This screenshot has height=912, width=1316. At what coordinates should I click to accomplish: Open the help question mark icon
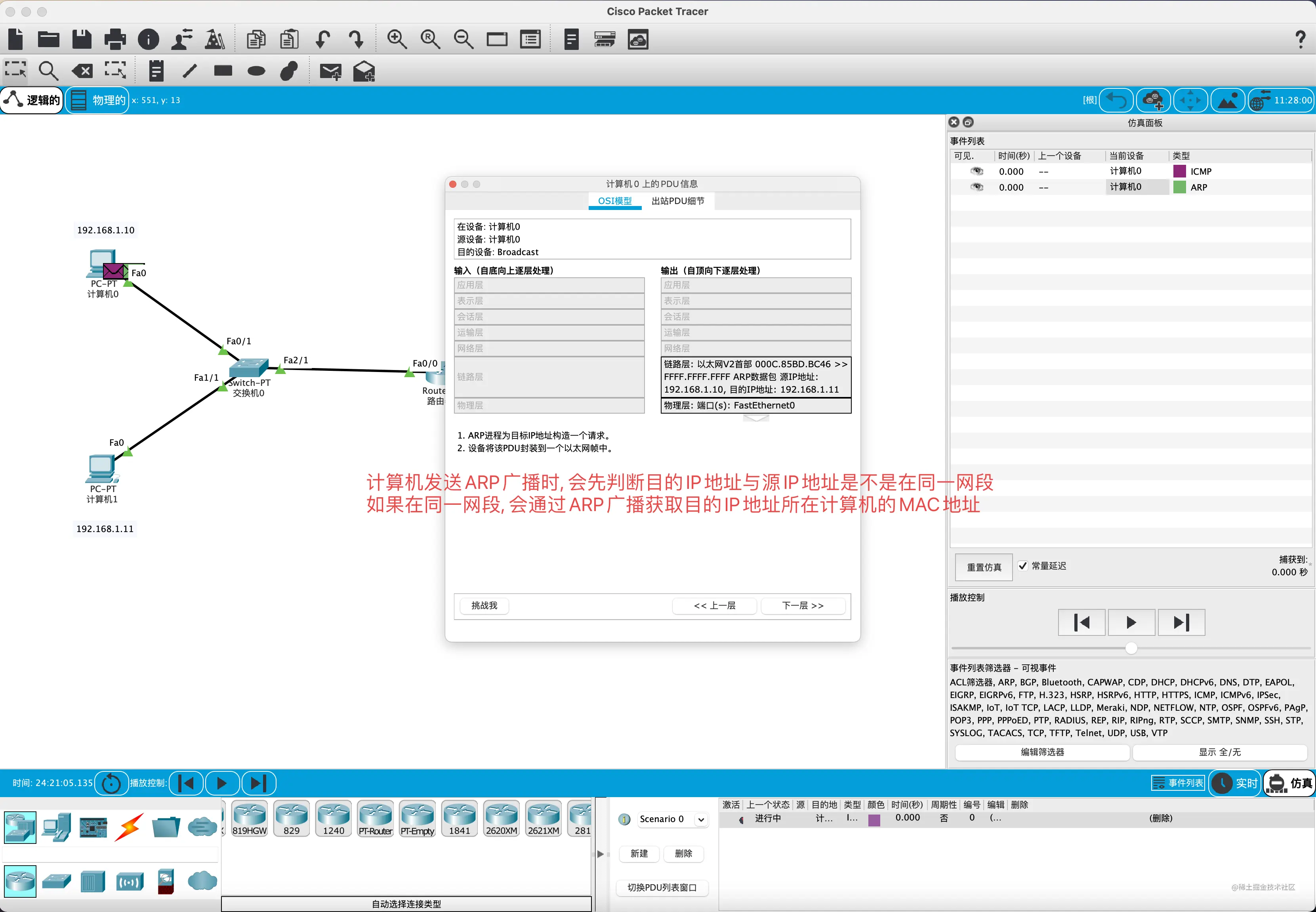pos(1300,40)
